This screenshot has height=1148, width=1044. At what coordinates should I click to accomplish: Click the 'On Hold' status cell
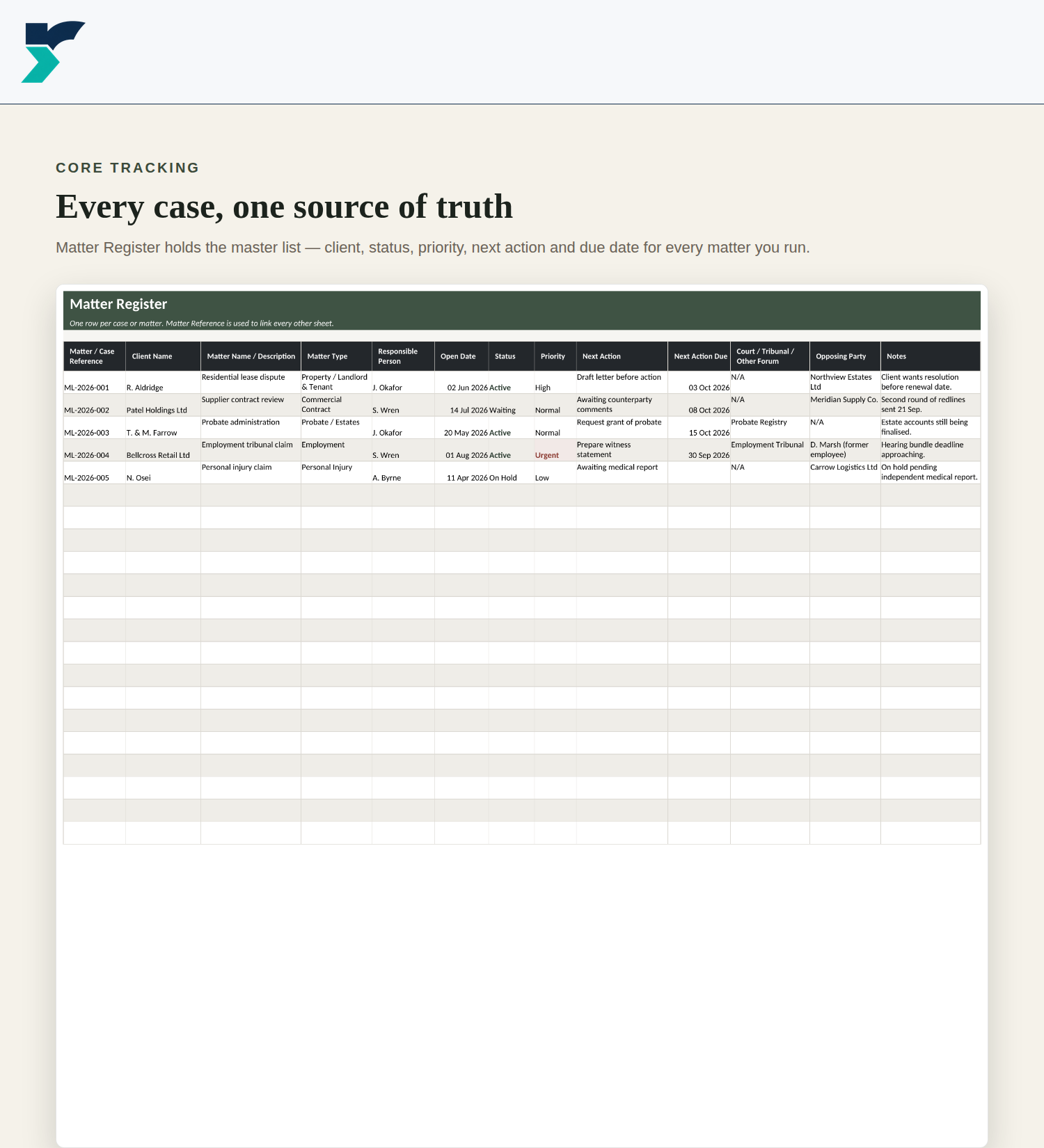pos(512,473)
